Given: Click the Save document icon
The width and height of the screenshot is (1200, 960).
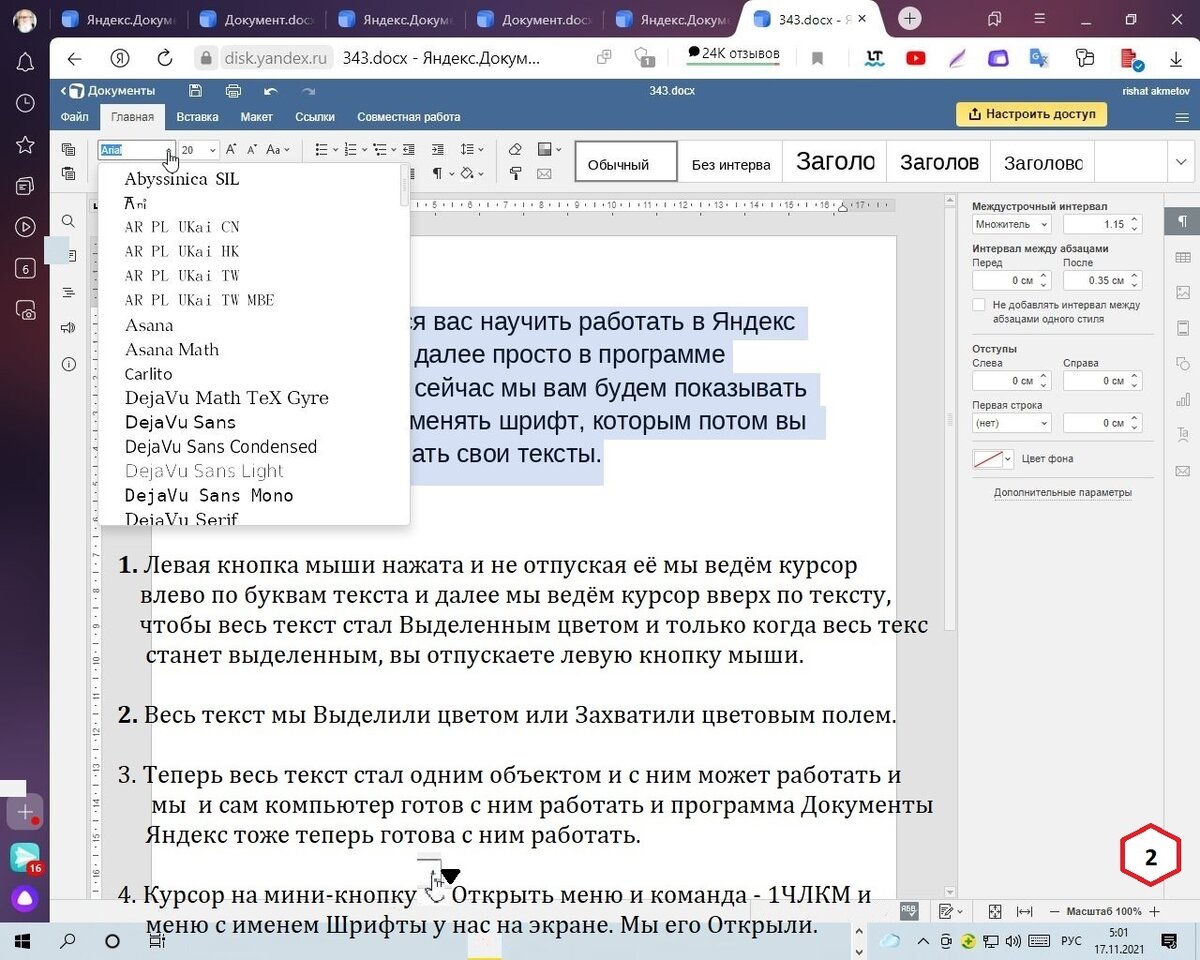Looking at the screenshot, I should coord(195,91).
